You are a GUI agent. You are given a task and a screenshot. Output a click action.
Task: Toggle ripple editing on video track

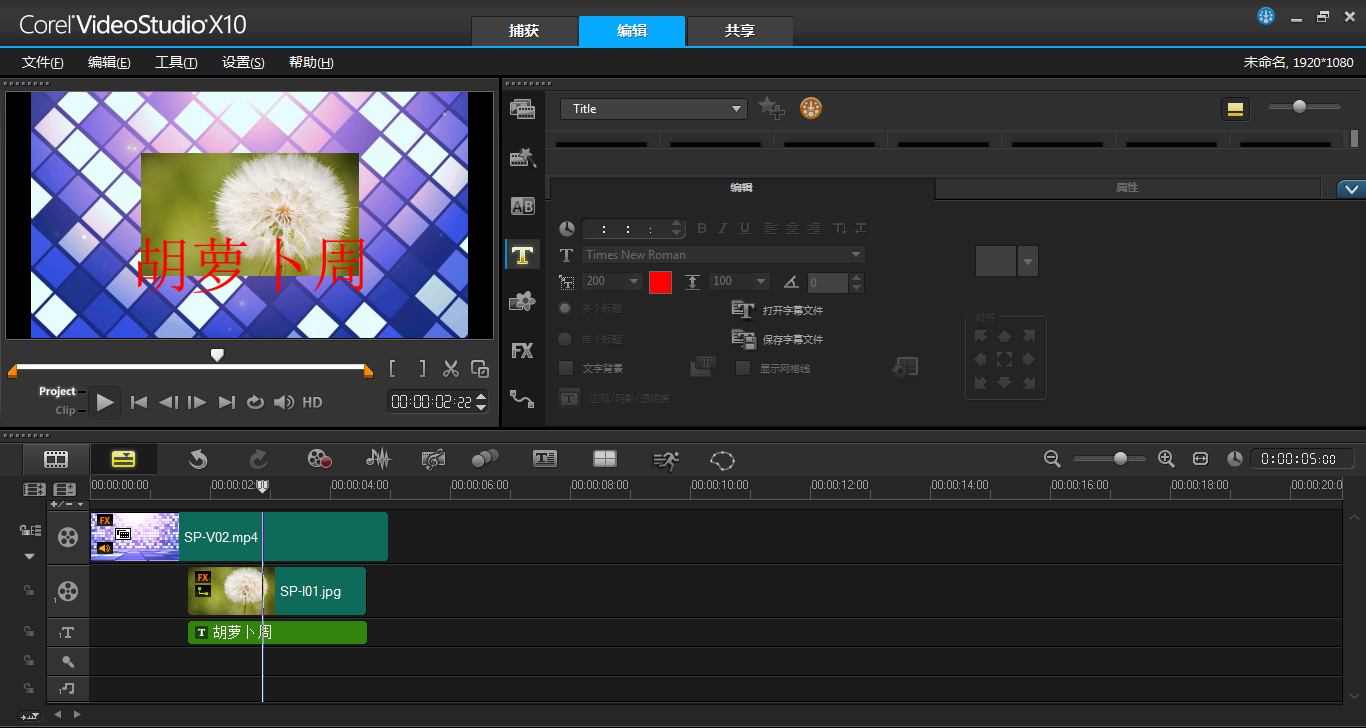[x=30, y=530]
